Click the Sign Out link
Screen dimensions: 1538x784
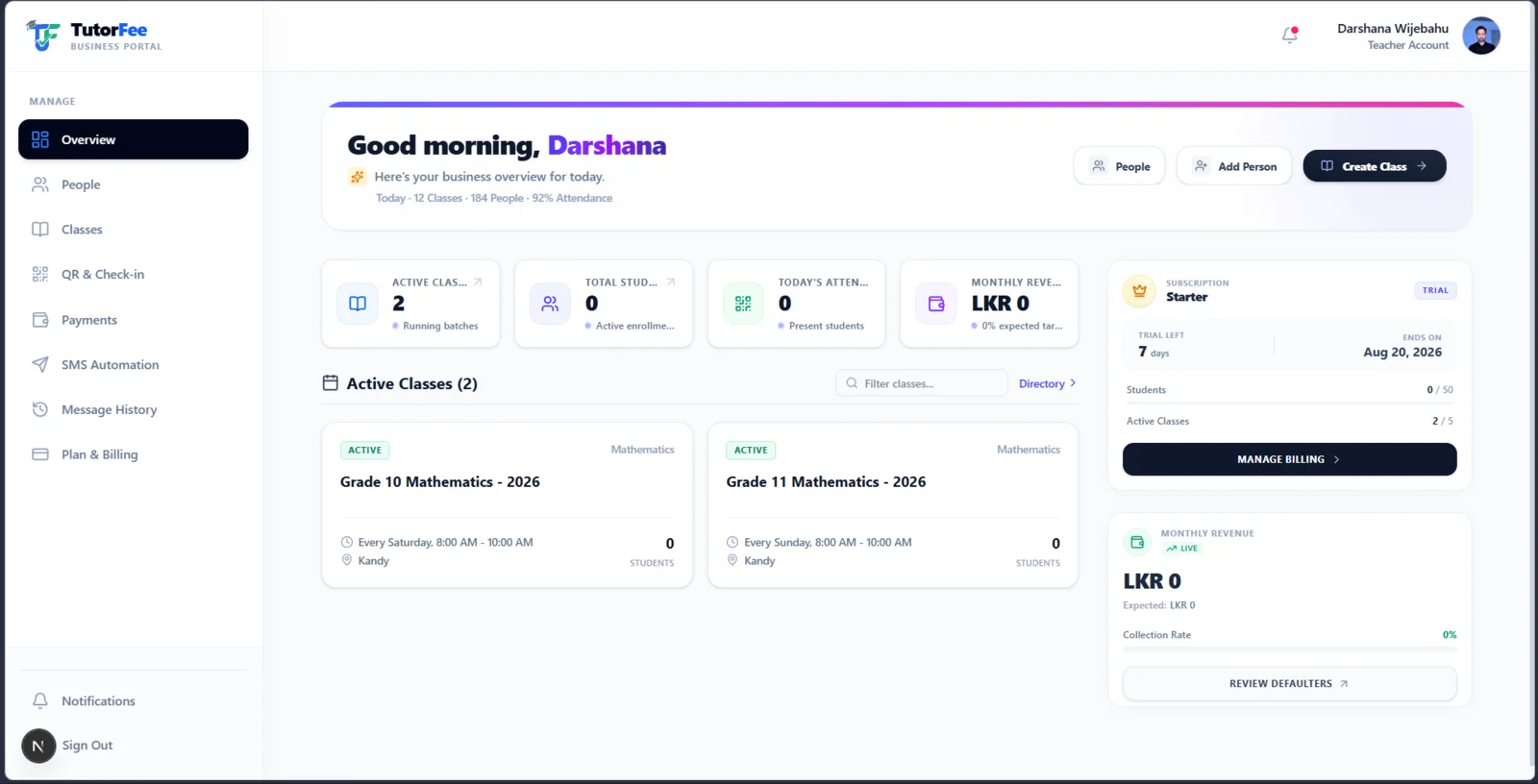point(87,746)
